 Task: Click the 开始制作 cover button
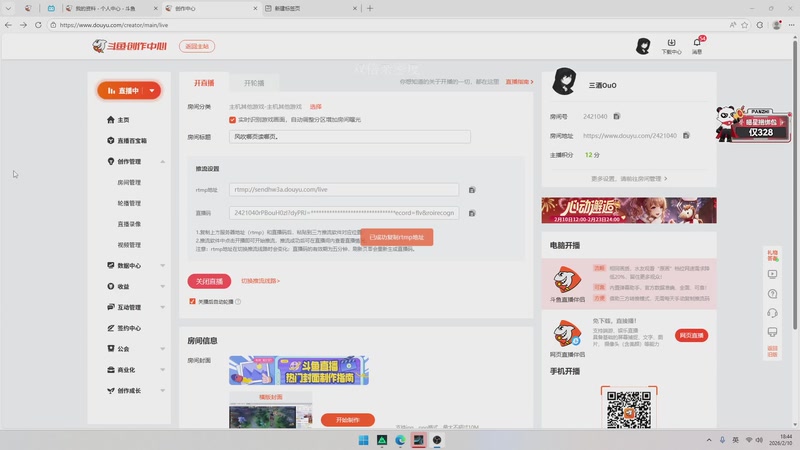click(x=347, y=420)
